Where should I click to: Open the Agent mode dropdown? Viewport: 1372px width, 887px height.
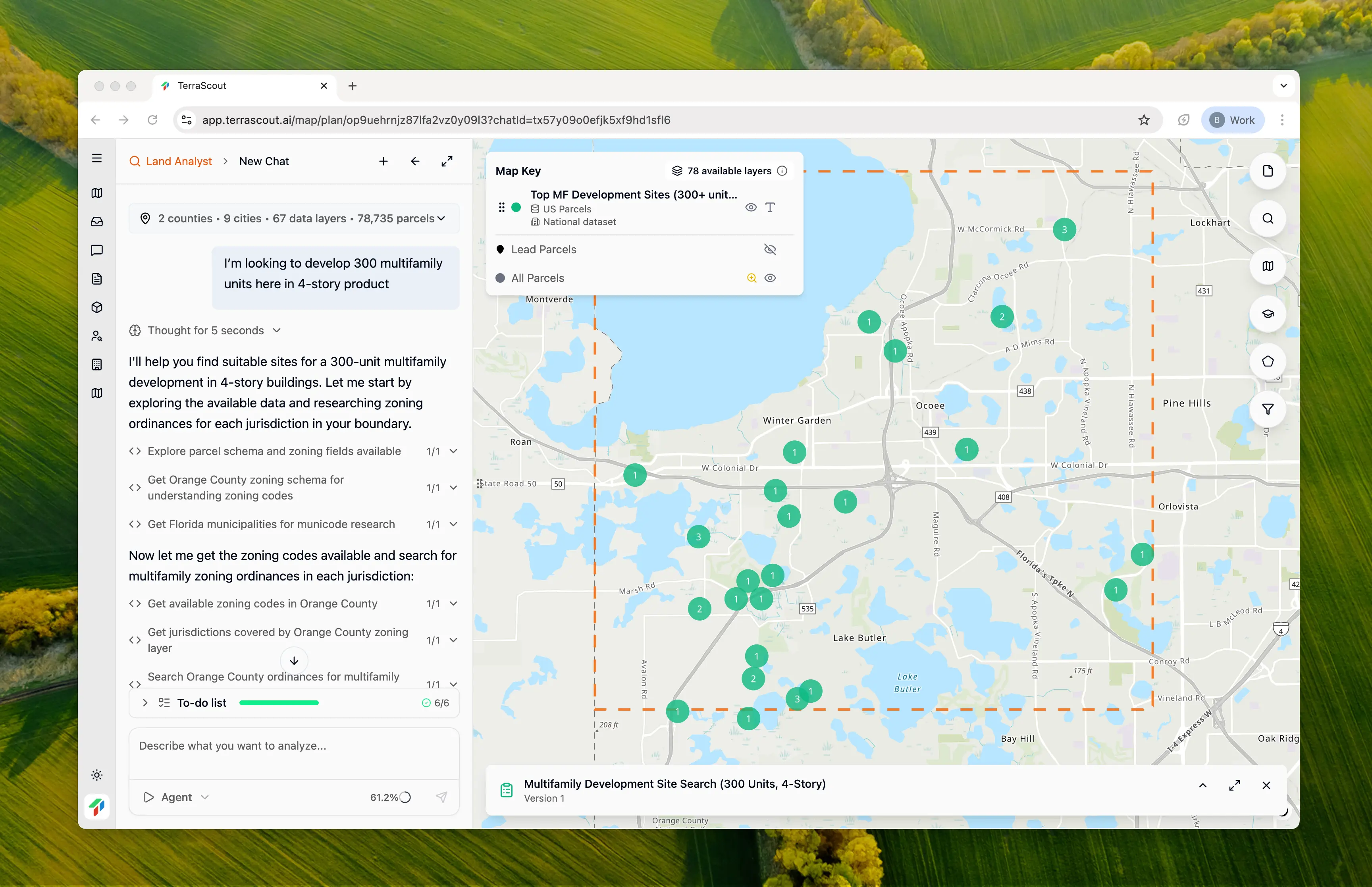point(176,797)
